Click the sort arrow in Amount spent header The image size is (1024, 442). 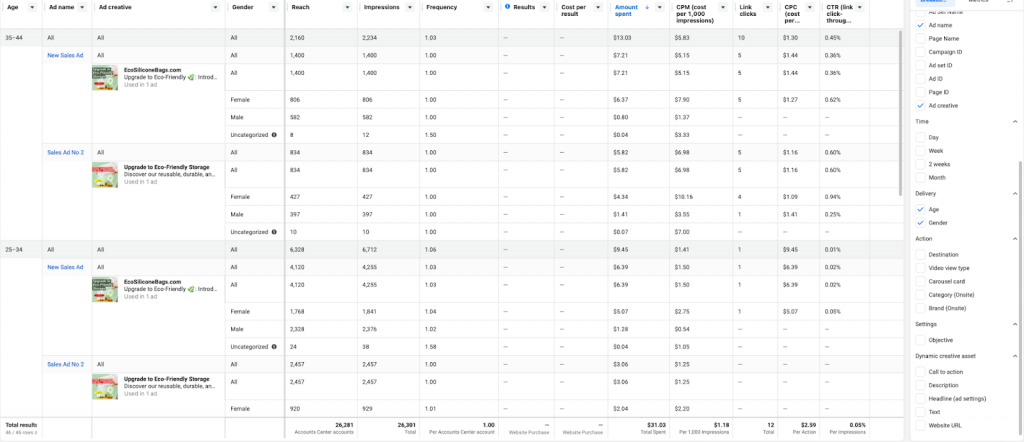[x=647, y=7]
